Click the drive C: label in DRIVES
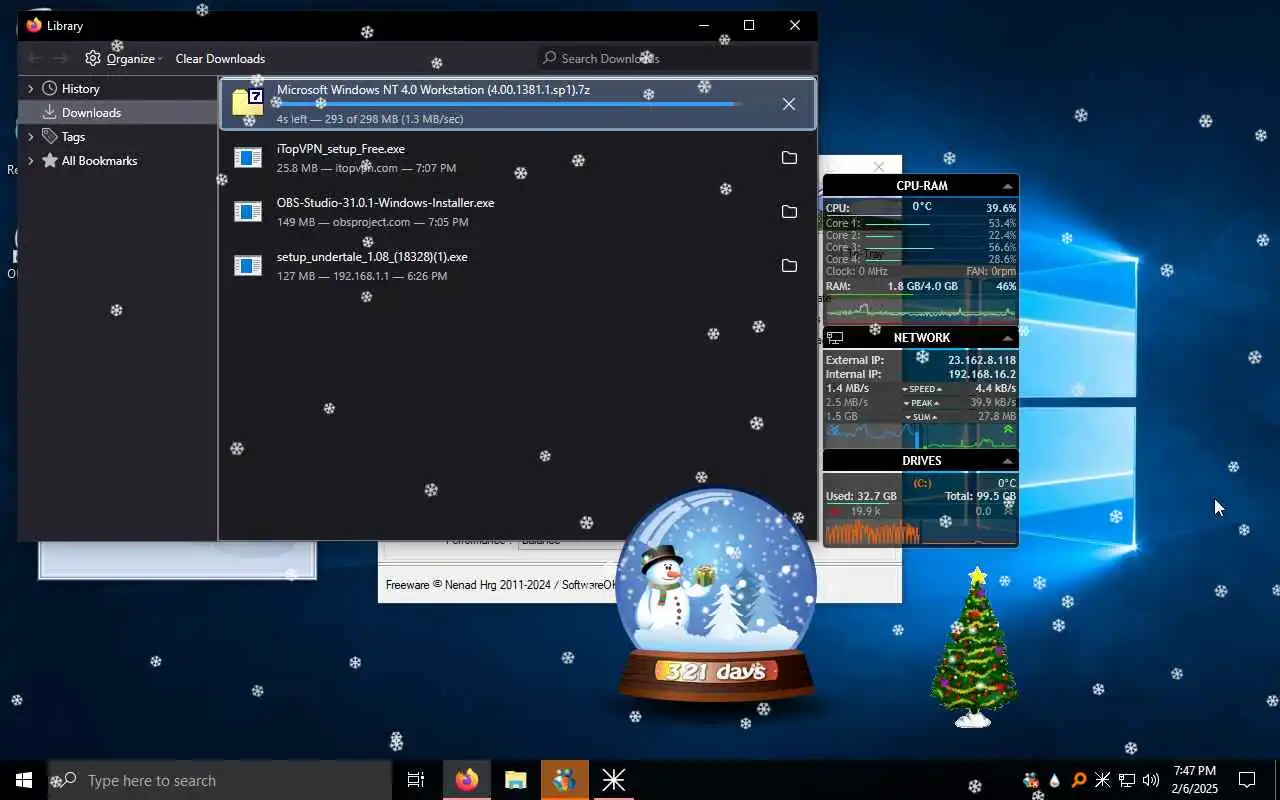Image resolution: width=1280 pixels, height=800 pixels. [x=922, y=483]
